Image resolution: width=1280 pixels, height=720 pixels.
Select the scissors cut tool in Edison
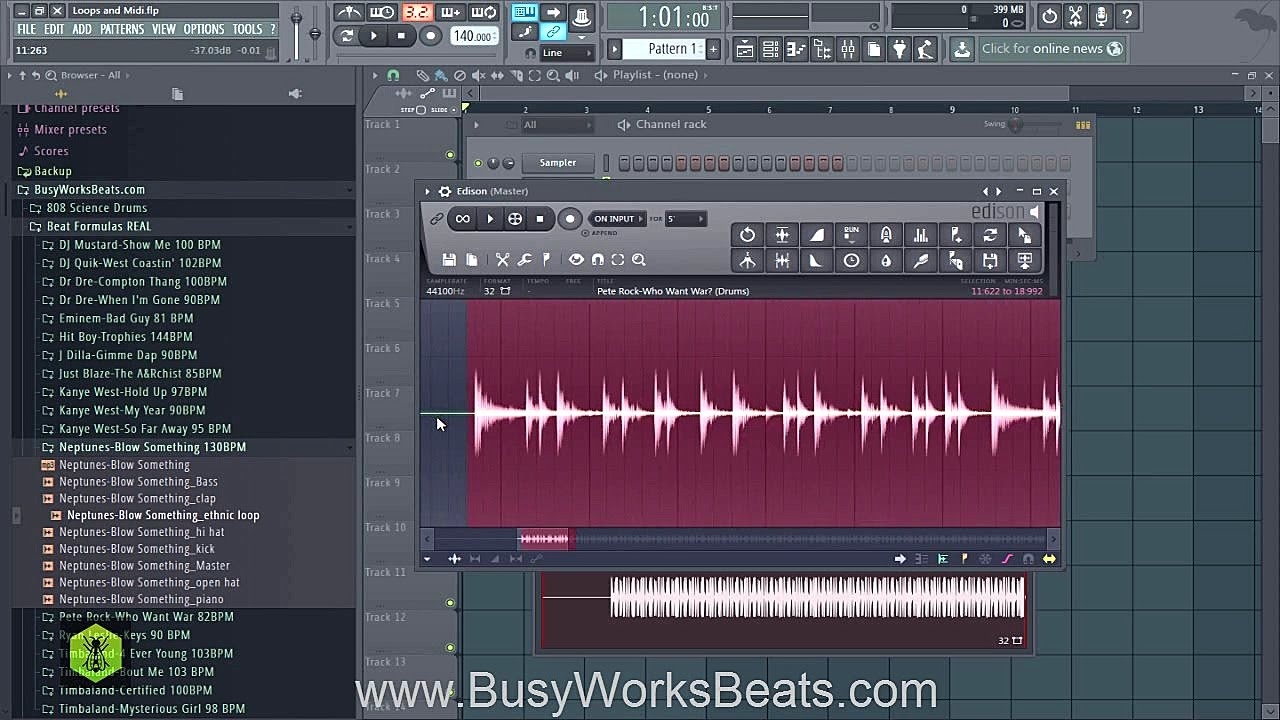pos(503,260)
